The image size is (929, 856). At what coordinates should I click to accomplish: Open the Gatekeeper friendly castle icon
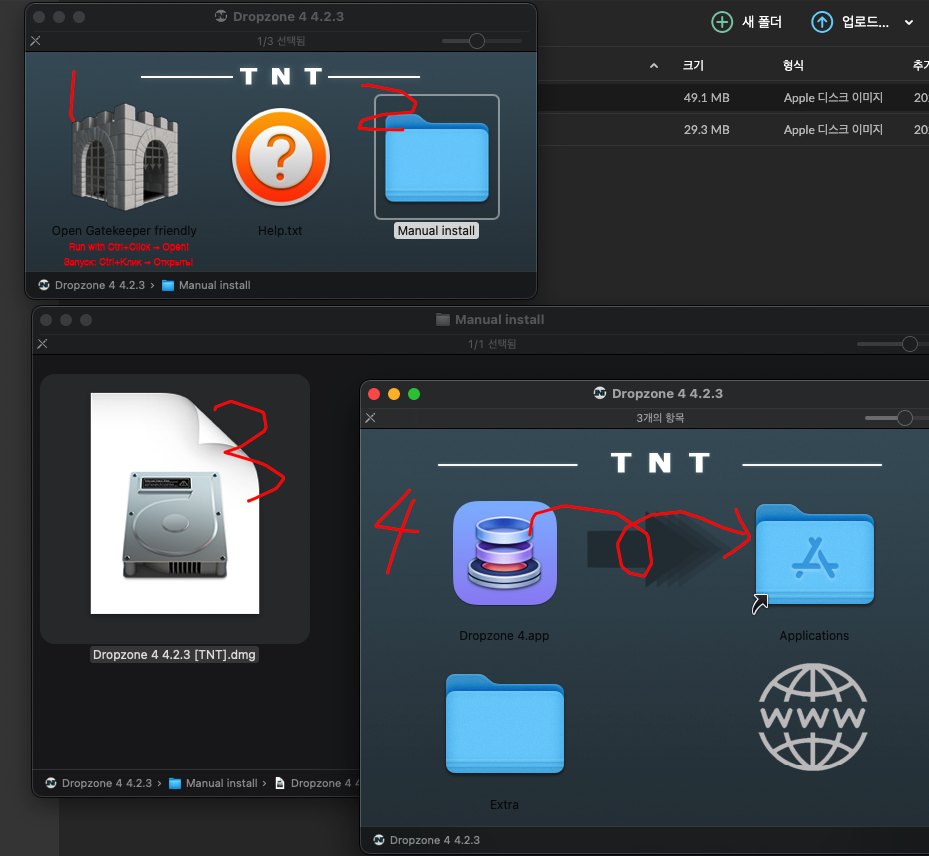pos(124,157)
